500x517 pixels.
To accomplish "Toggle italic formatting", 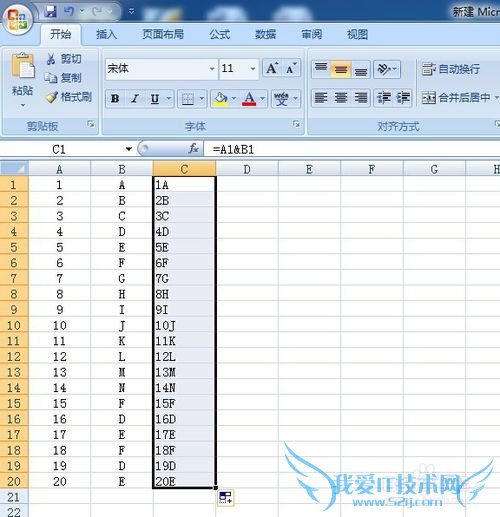I will click(135, 99).
